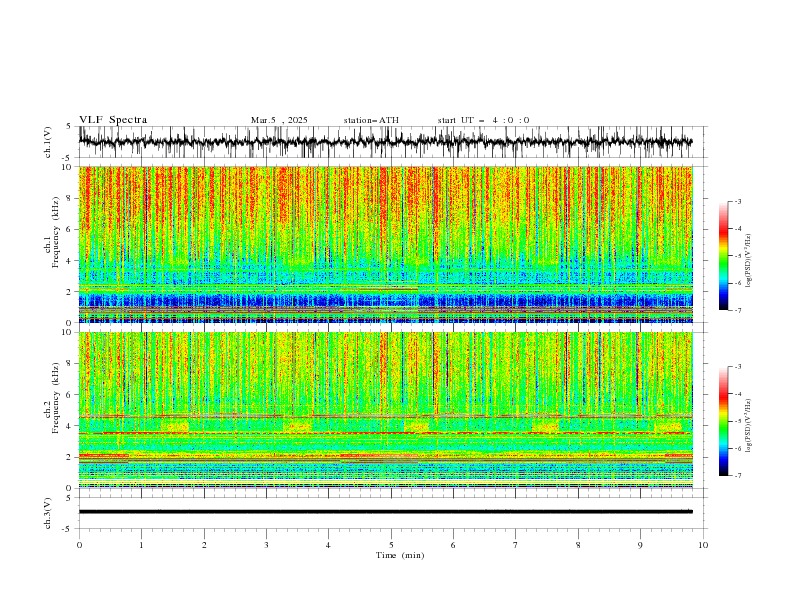The image size is (792, 612).
Task: Click the "-7" label on ch.2 colorbar
Action: tap(738, 476)
